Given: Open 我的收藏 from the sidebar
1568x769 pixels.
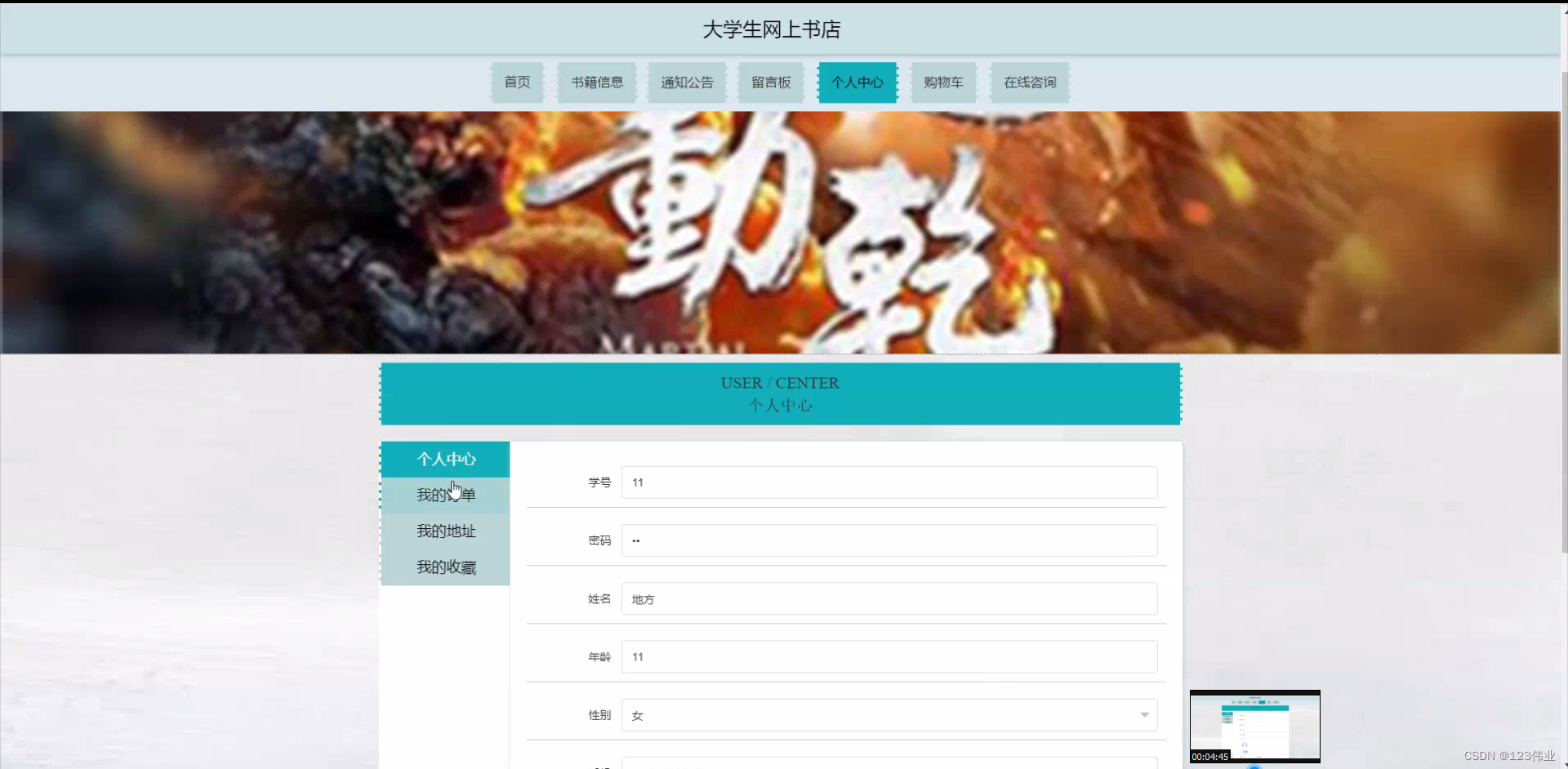Looking at the screenshot, I should (x=446, y=567).
